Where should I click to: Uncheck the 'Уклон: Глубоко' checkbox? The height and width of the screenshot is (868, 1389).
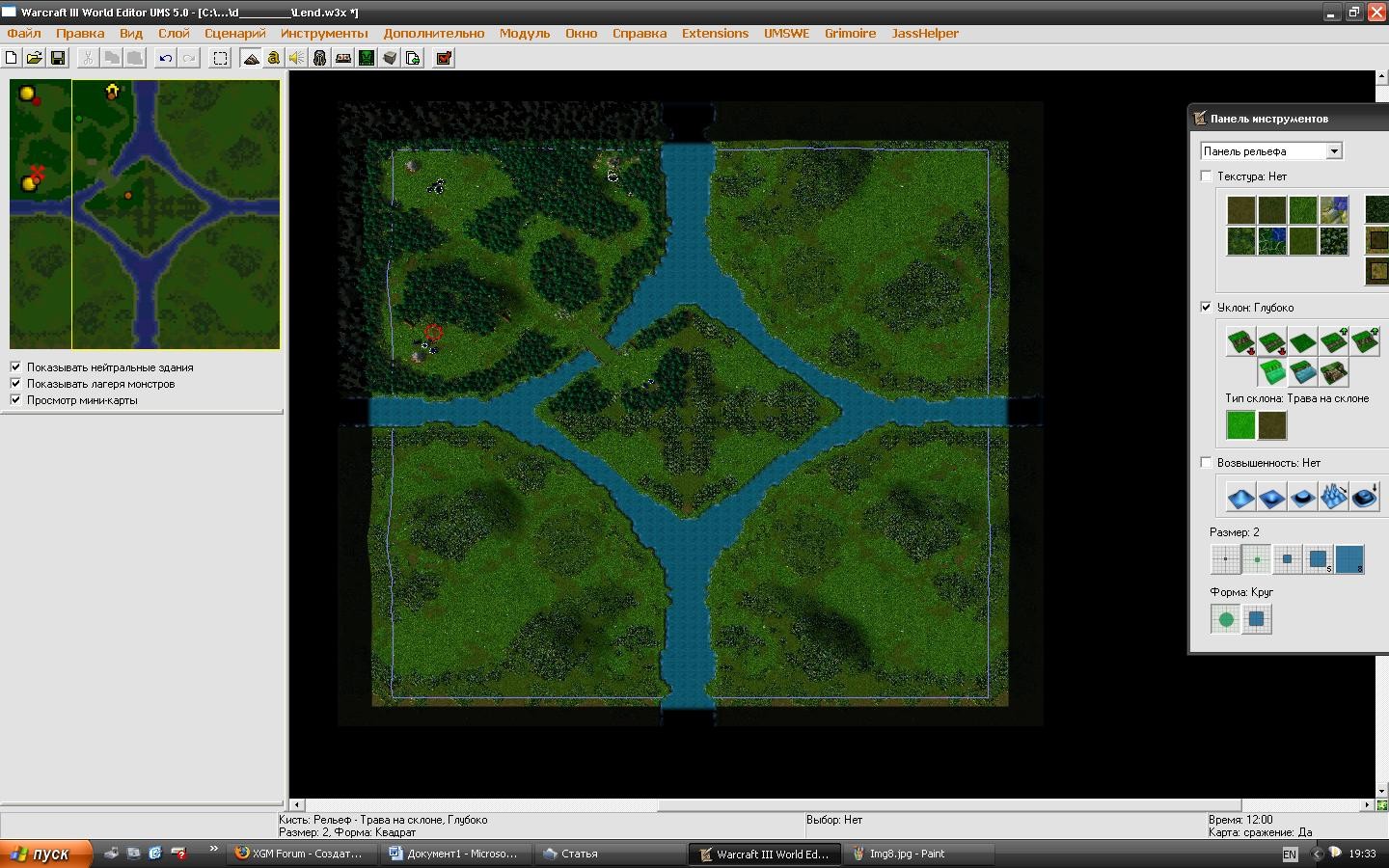1206,308
